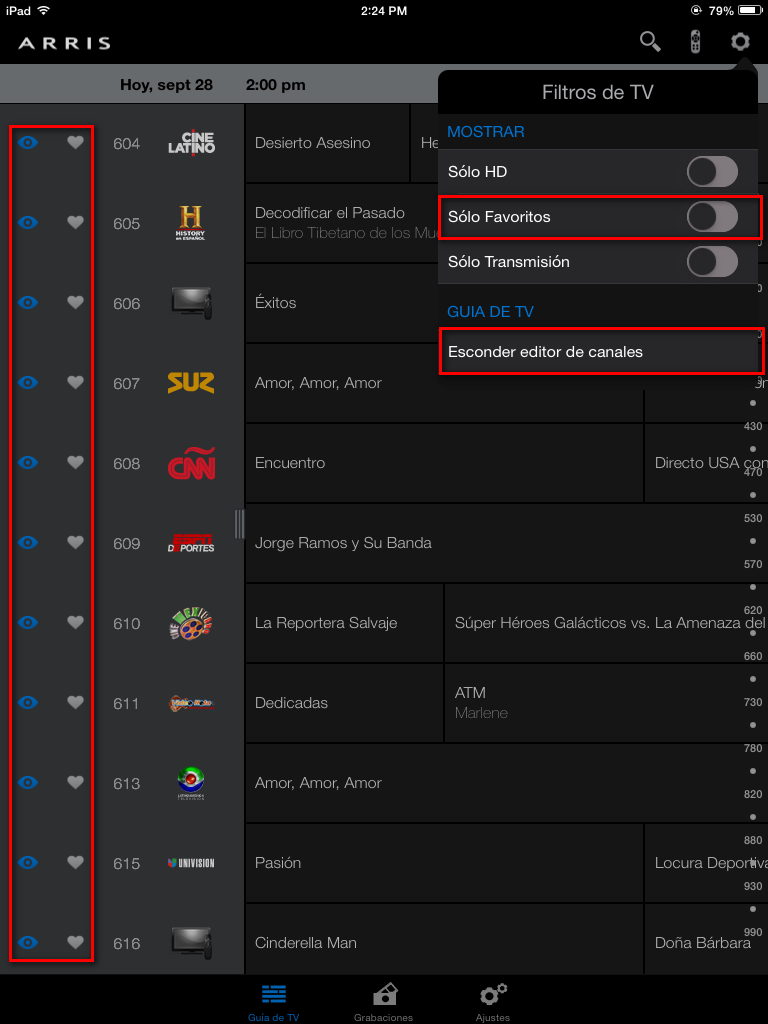Choose Esconder editor de canales
This screenshot has width=768, height=1024.
pos(600,352)
